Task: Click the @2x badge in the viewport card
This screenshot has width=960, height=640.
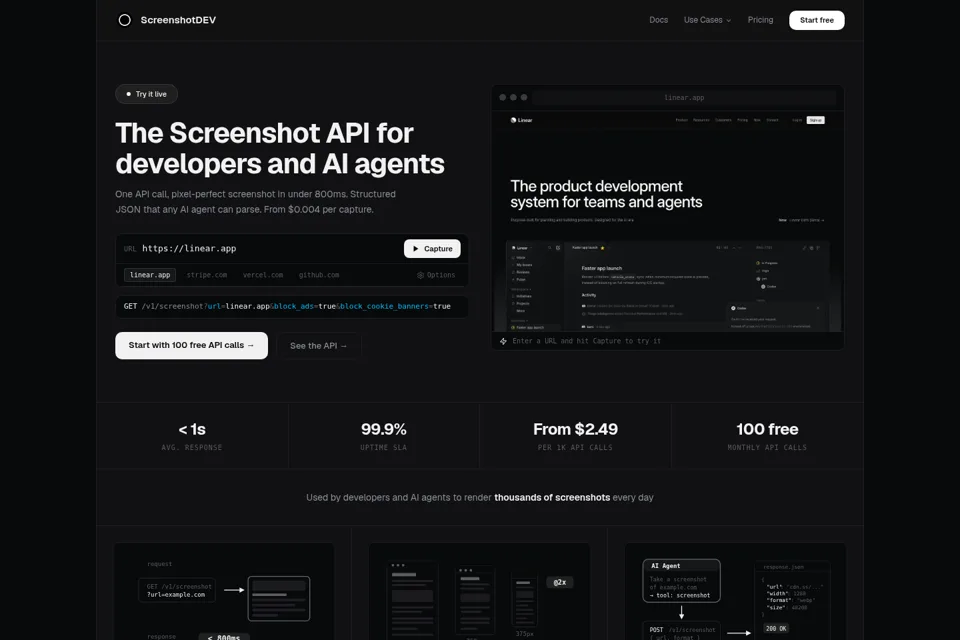Action: click(x=560, y=582)
